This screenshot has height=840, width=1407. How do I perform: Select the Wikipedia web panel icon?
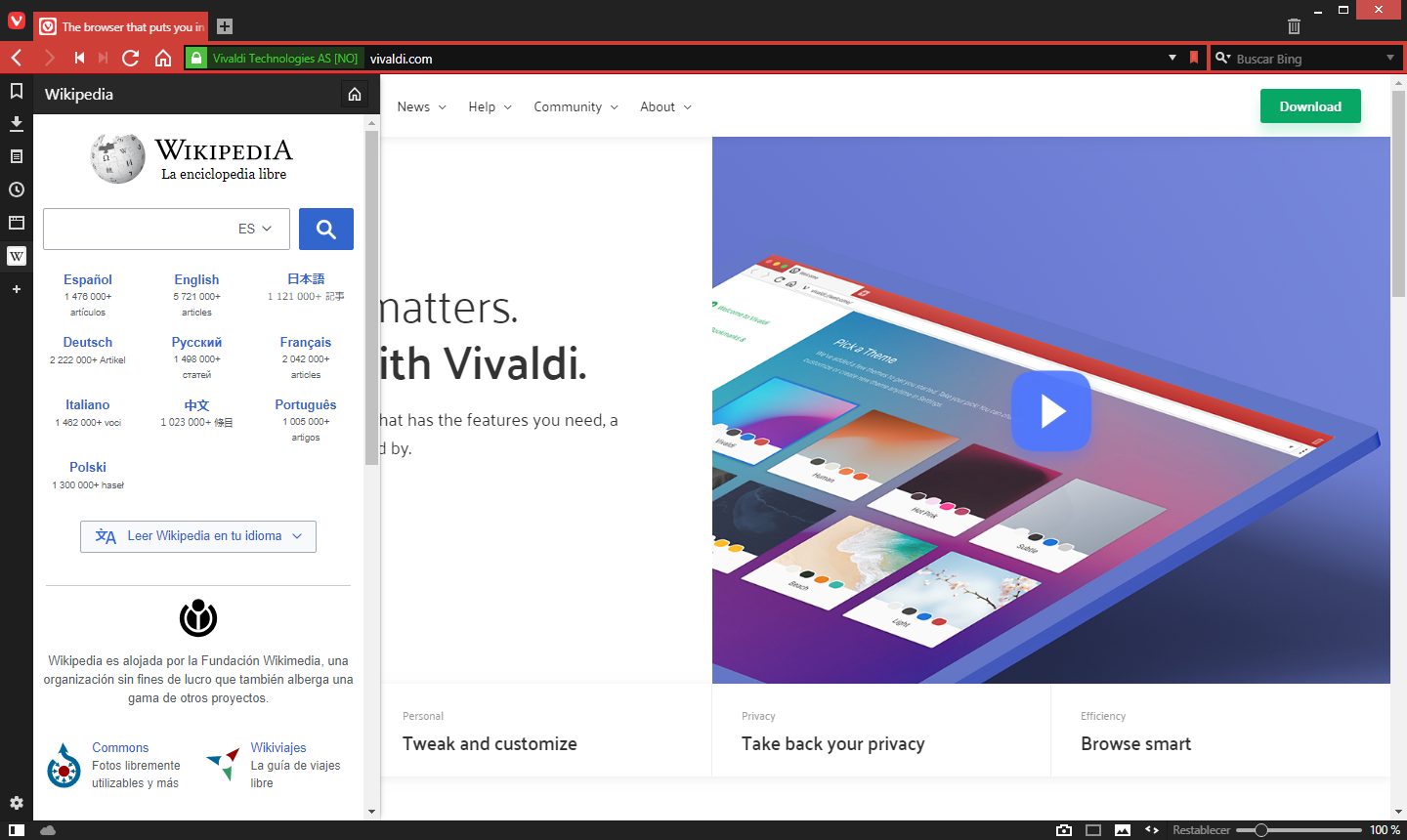[17, 256]
